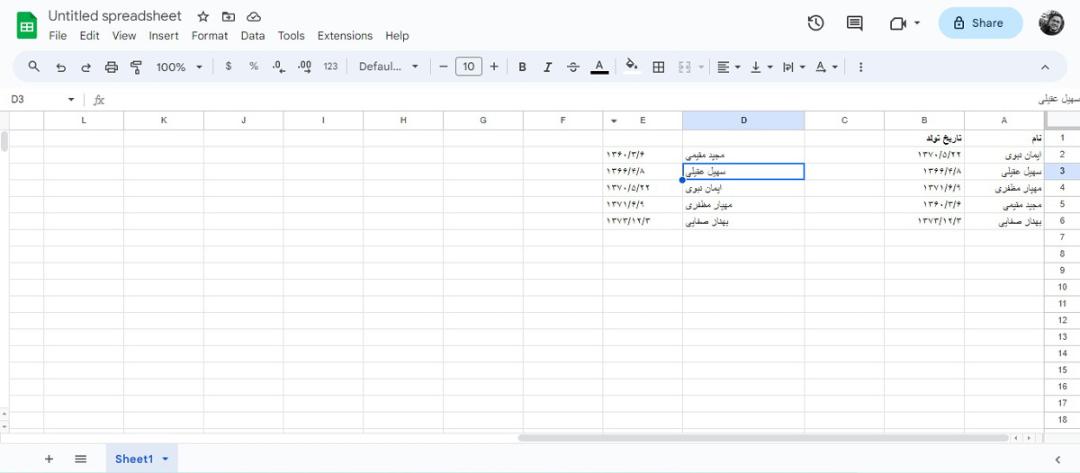Open the Extensions menu
Viewport: 1080px width, 473px height.
tap(344, 36)
